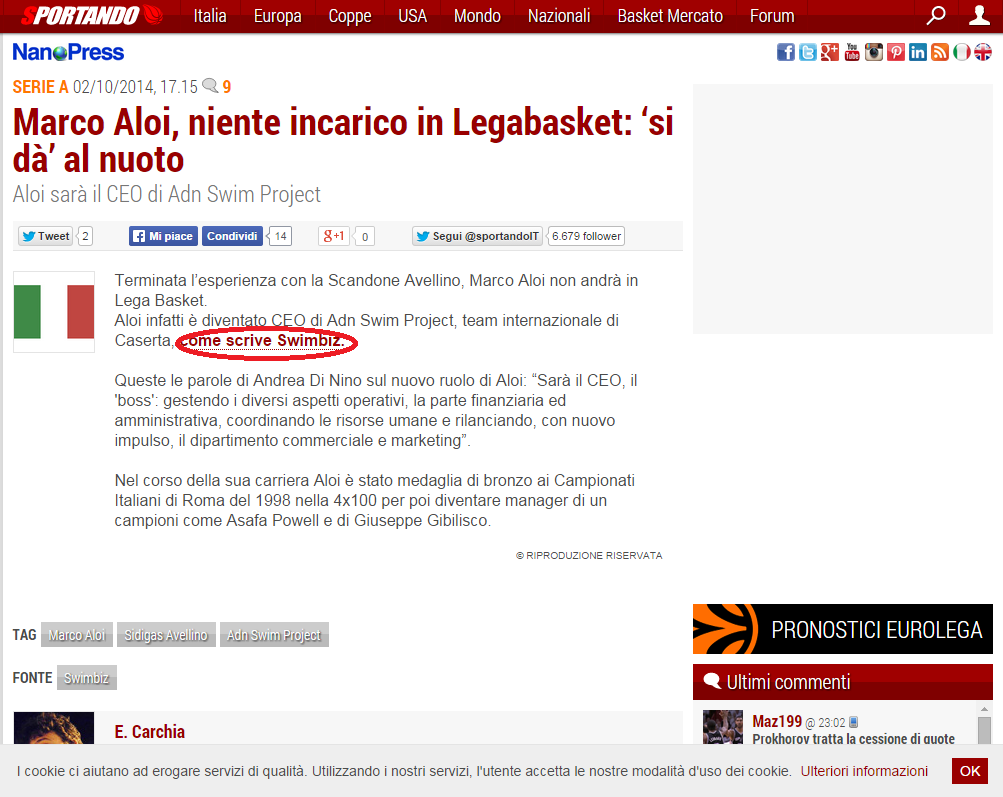
Task: Click Maz199's avatar thumbnail
Action: click(x=723, y=727)
